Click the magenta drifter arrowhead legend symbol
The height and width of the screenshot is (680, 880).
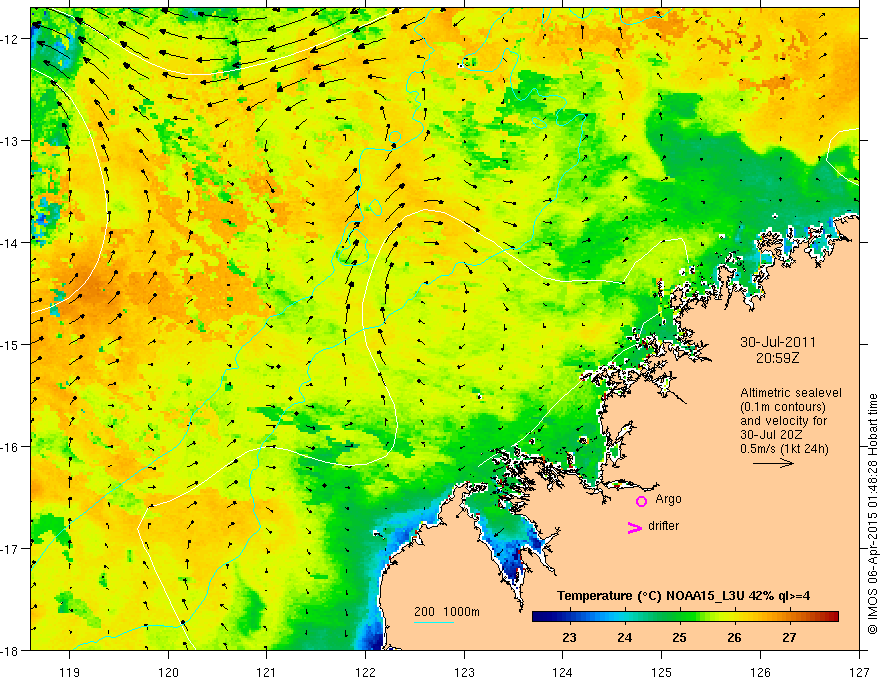pos(634,527)
